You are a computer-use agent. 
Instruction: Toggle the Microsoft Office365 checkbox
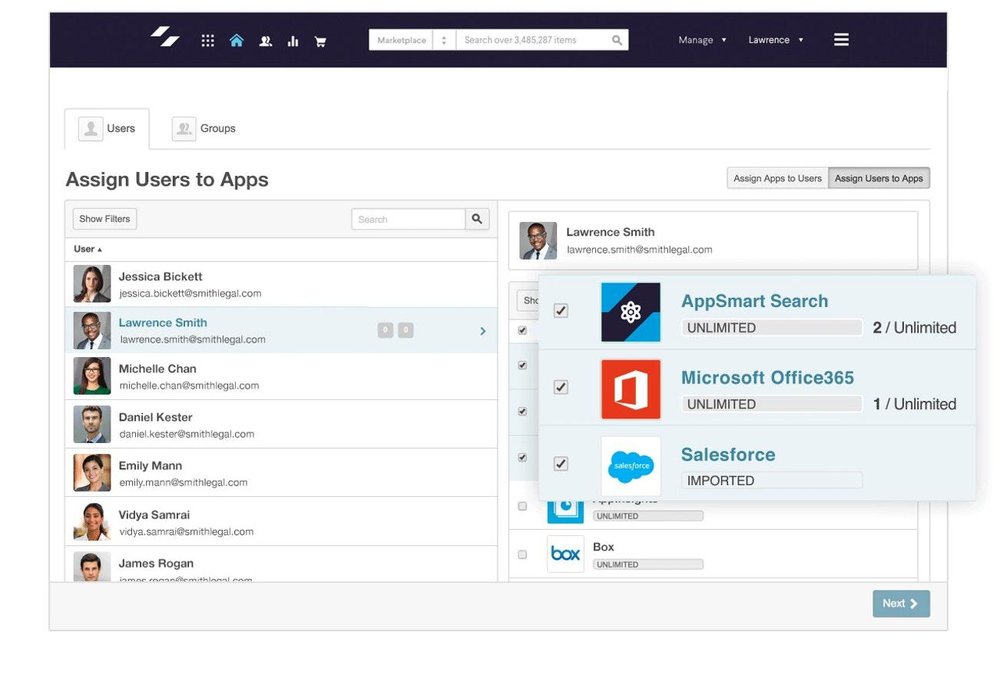click(x=561, y=387)
